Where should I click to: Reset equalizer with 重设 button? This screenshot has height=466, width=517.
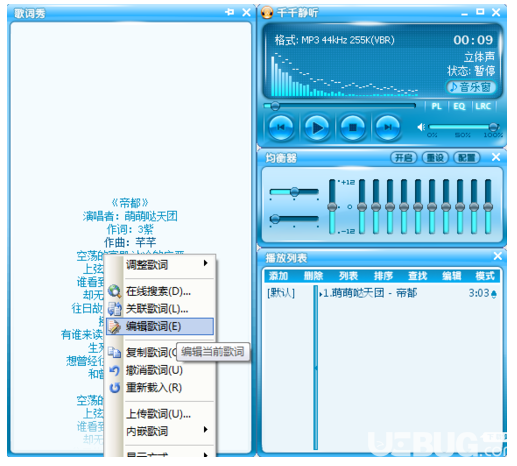(435, 158)
